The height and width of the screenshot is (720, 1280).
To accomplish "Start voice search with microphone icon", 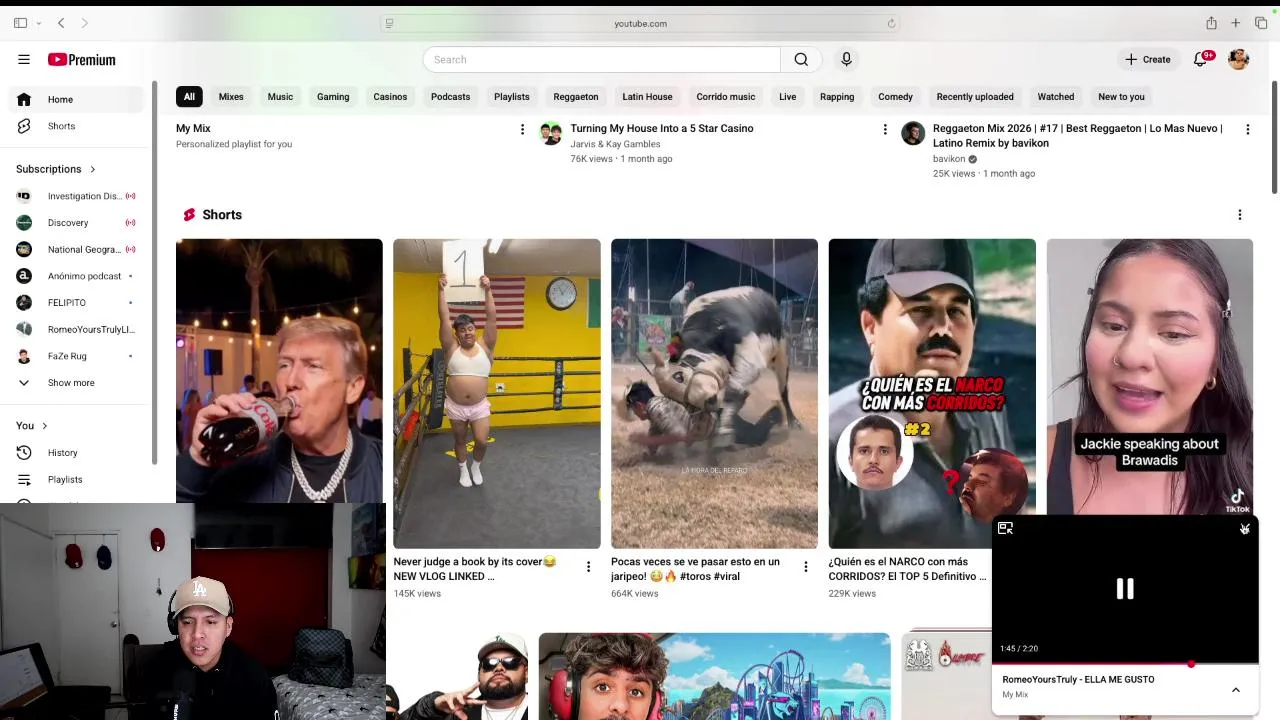I will click(x=846, y=60).
